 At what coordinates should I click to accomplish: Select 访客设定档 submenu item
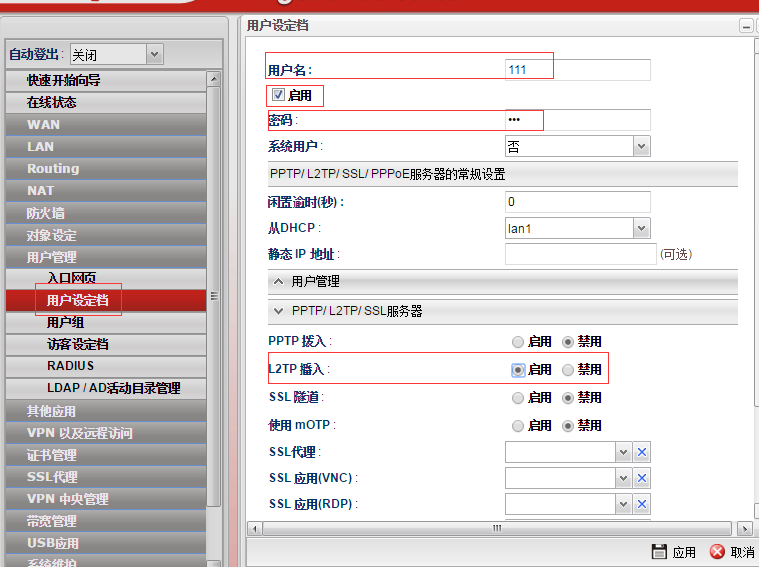106,344
